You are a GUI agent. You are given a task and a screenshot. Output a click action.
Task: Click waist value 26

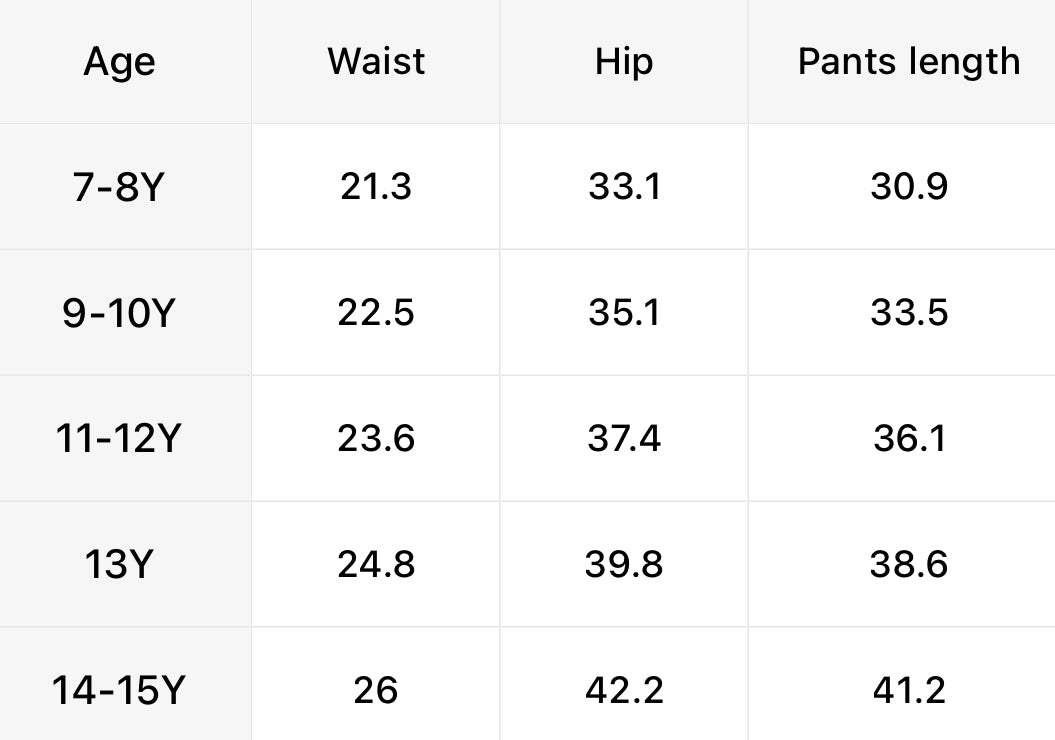click(376, 691)
